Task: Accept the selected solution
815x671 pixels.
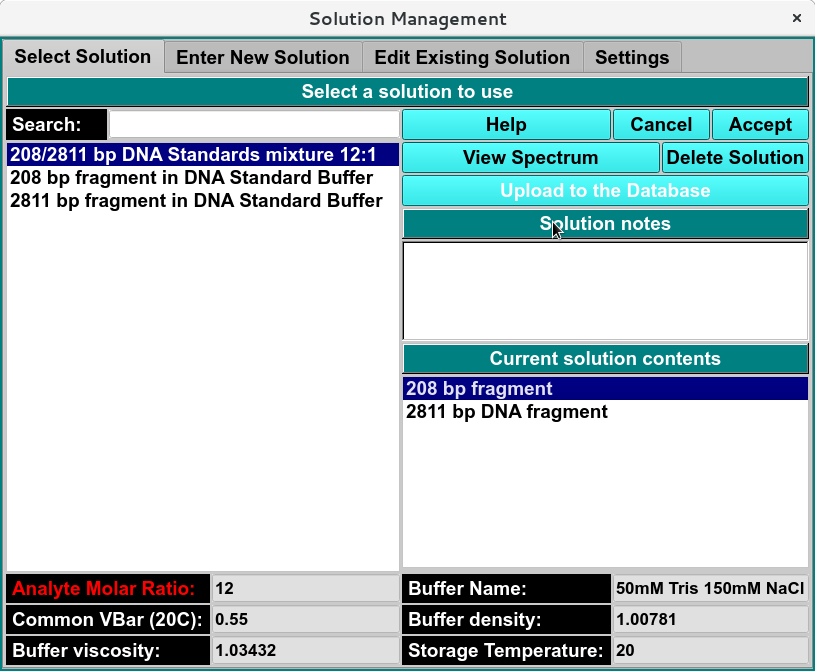Action: pos(760,125)
